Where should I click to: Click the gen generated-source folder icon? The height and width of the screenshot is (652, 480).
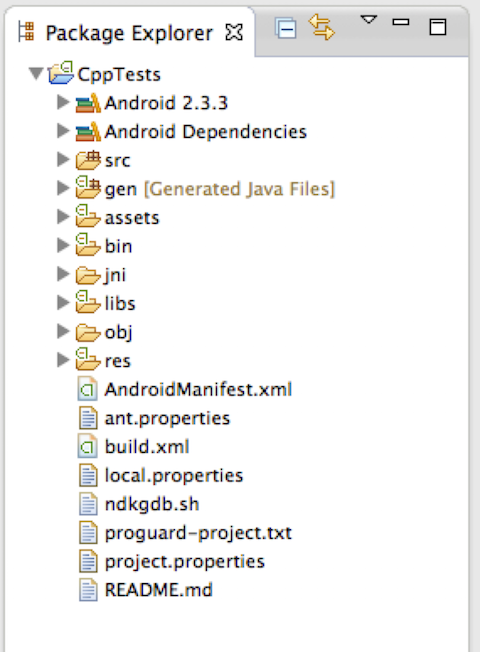click(88, 188)
